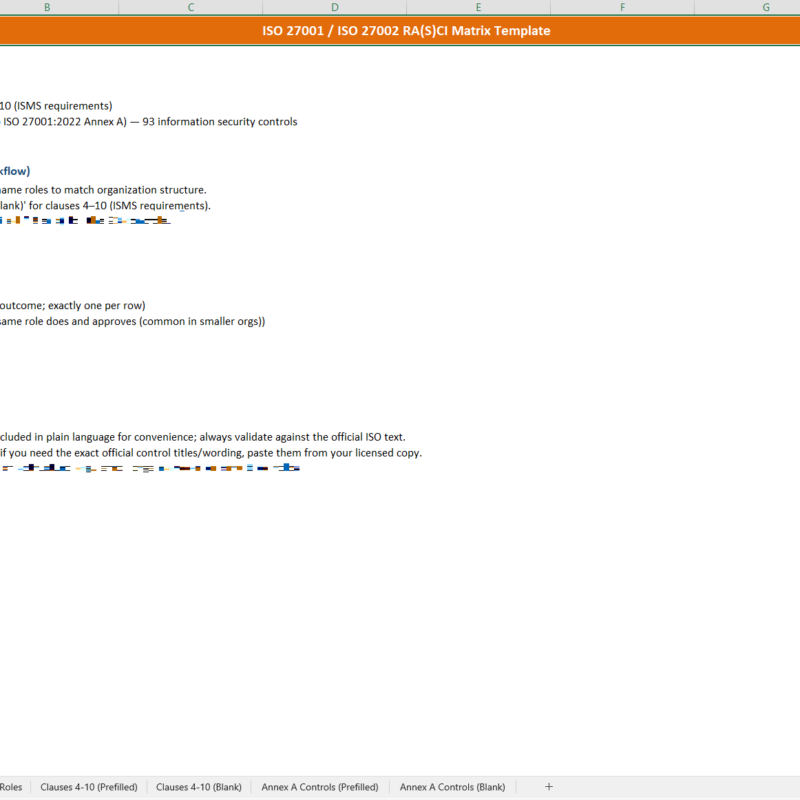
Task: Select the column B header
Action: [x=46, y=7]
